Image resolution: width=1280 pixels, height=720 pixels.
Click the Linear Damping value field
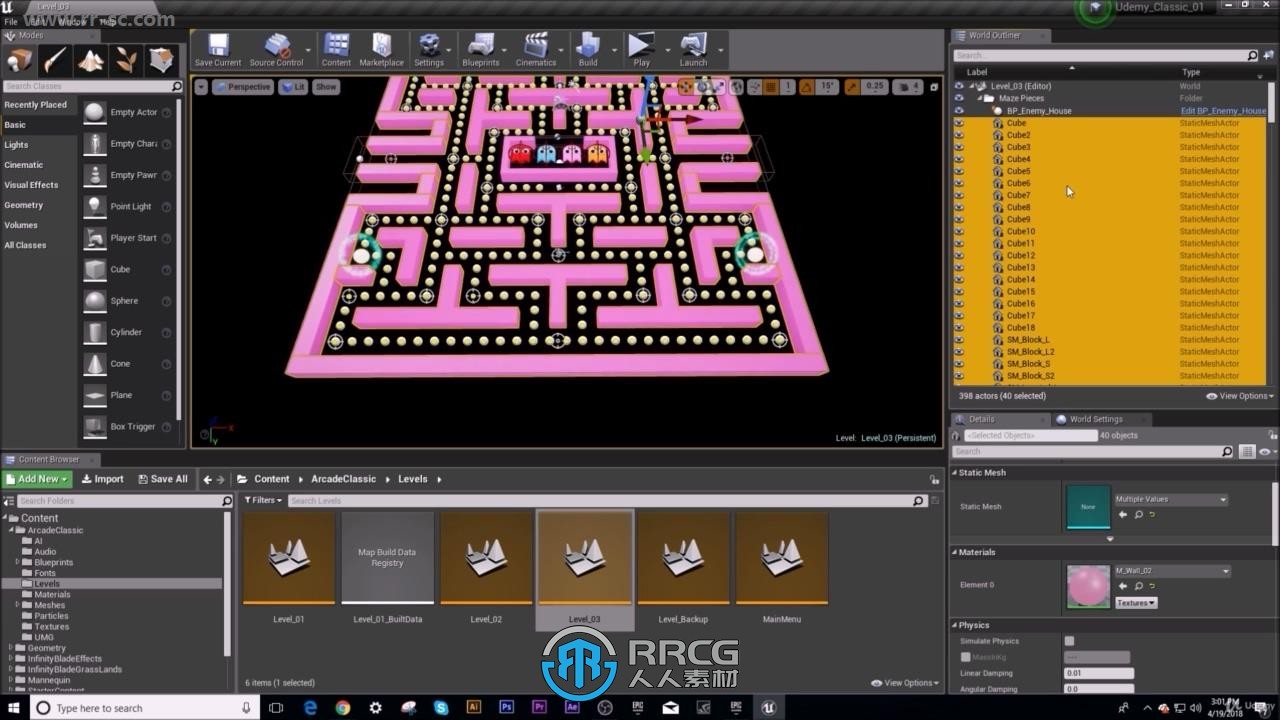pos(1098,673)
